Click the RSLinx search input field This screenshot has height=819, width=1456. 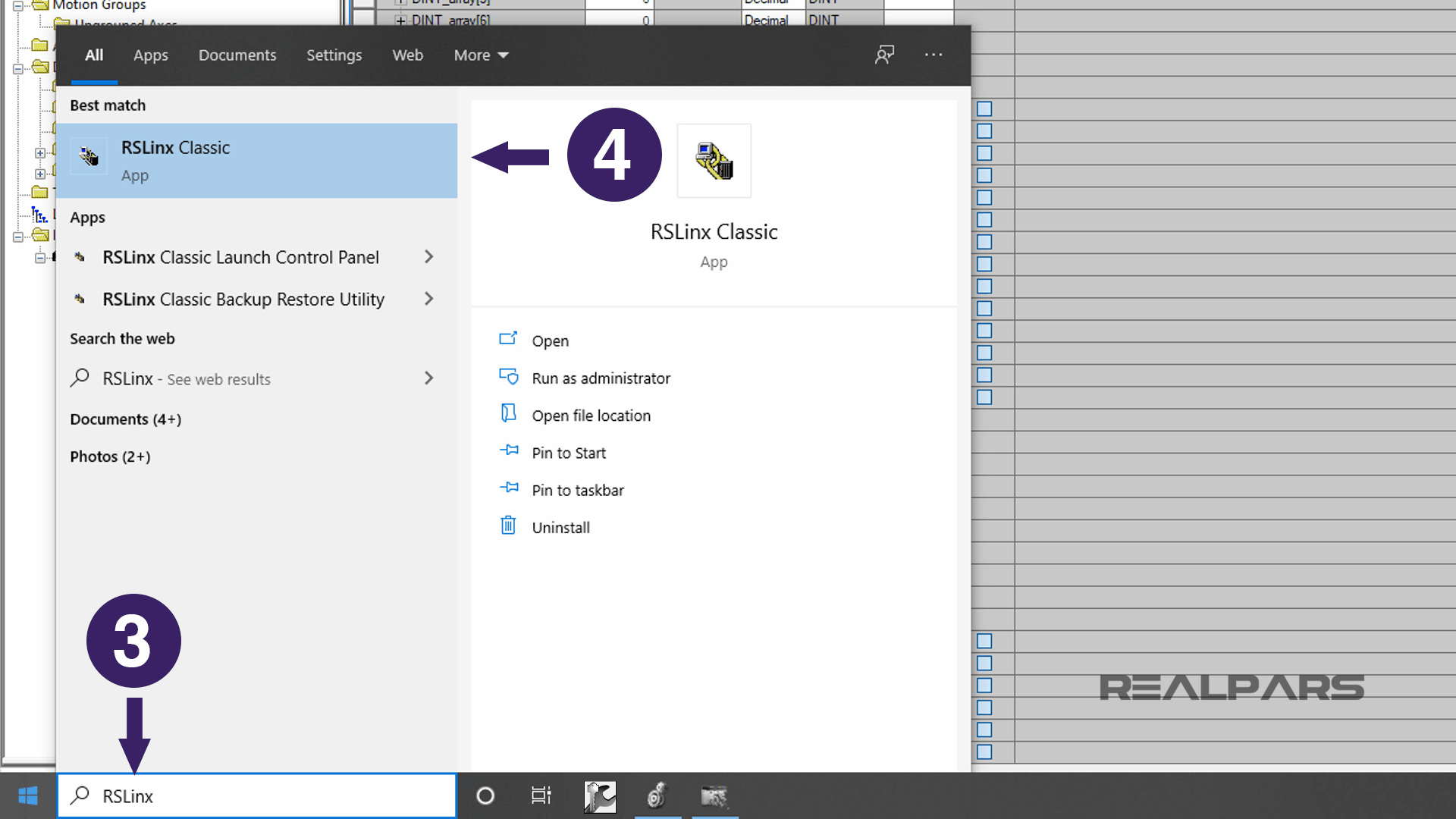pyautogui.click(x=256, y=795)
